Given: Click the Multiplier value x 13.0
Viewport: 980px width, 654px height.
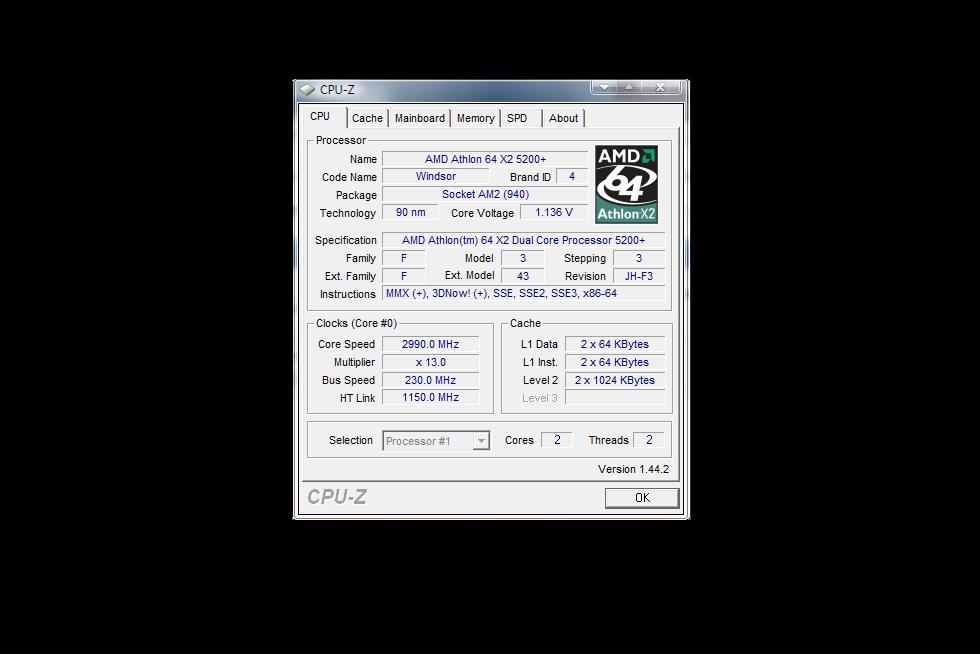Looking at the screenshot, I should [x=431, y=362].
